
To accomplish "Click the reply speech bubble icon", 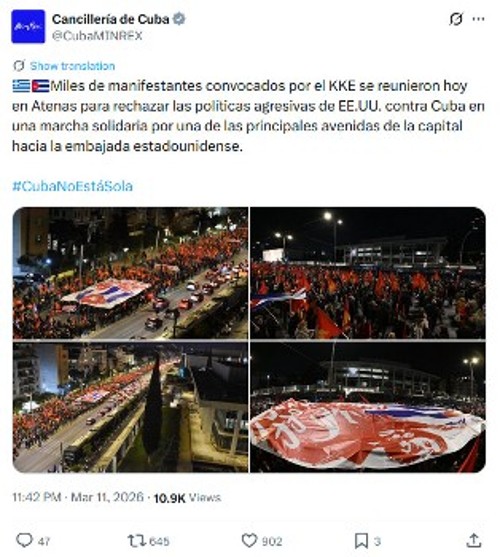I will click(24, 541).
